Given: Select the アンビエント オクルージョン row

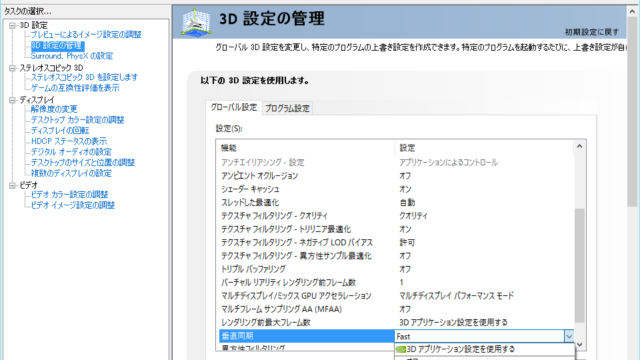Looking at the screenshot, I should pyautogui.click(x=396, y=176).
